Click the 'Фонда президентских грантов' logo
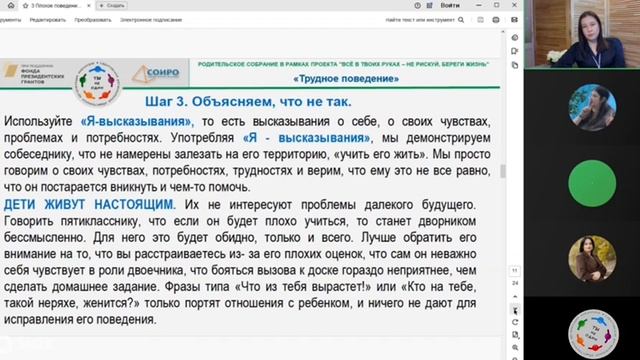This screenshot has height=360, width=640. pyautogui.click(x=34, y=73)
